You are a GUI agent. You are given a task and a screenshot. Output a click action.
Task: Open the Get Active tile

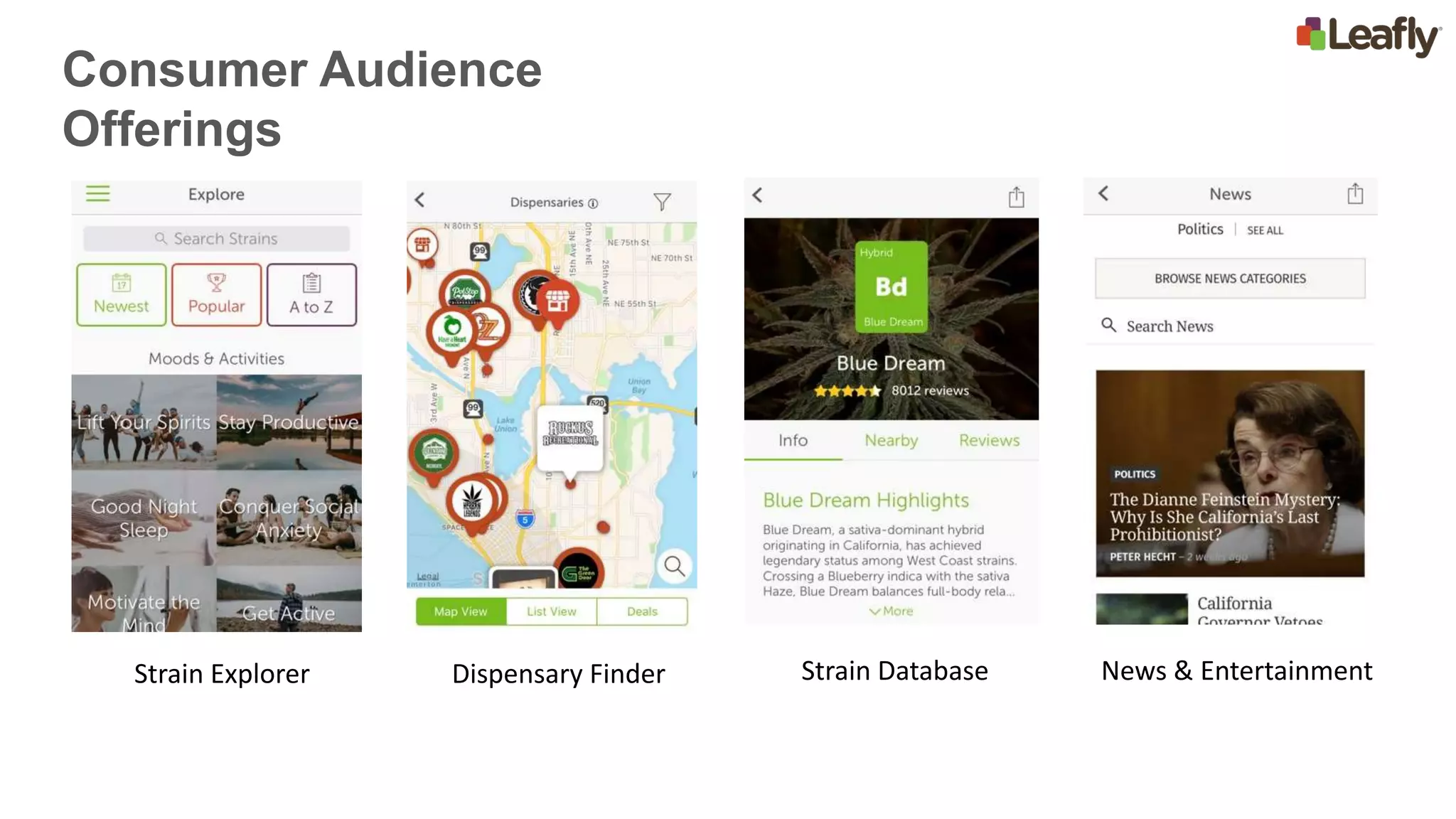tap(289, 599)
